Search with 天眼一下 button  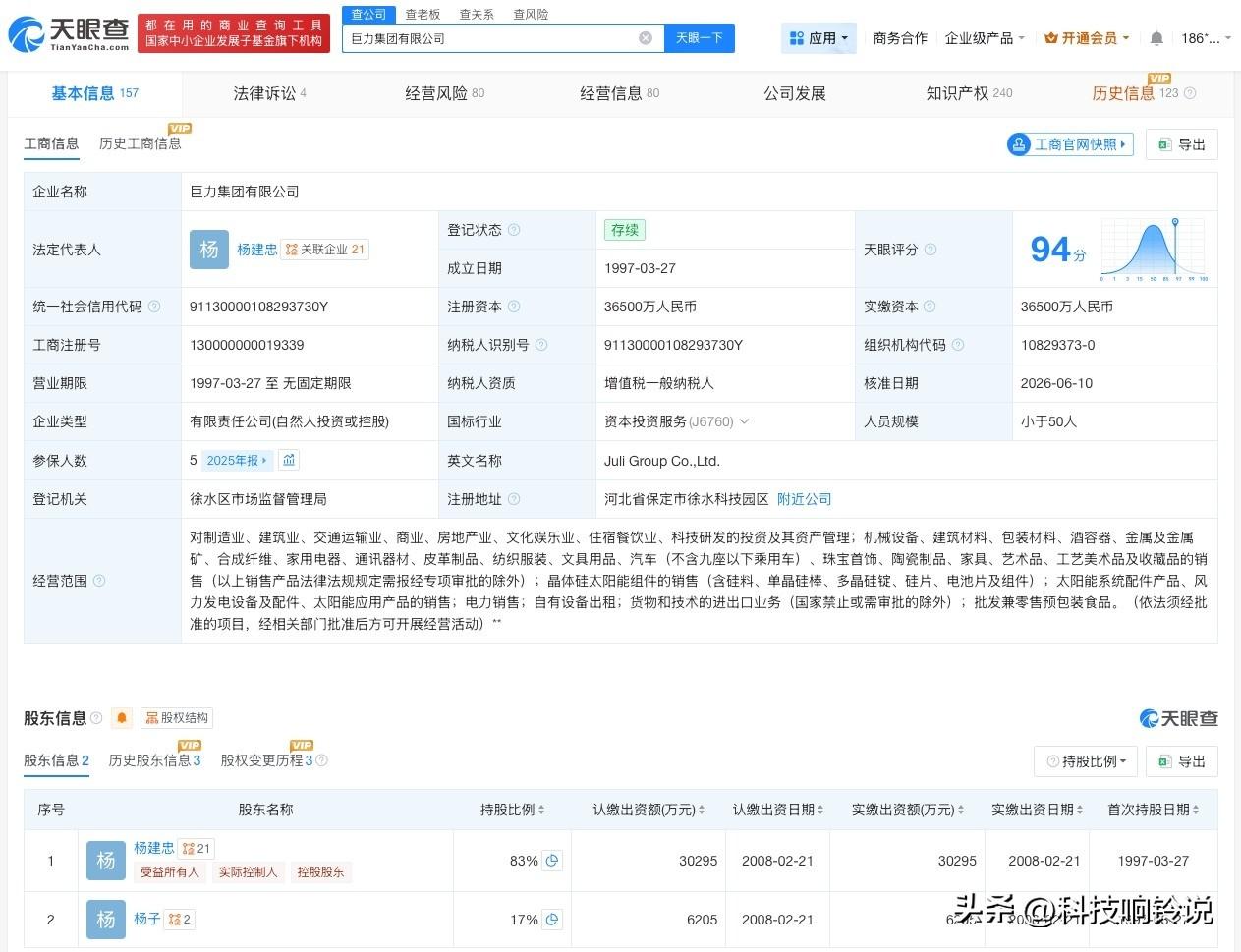(699, 38)
